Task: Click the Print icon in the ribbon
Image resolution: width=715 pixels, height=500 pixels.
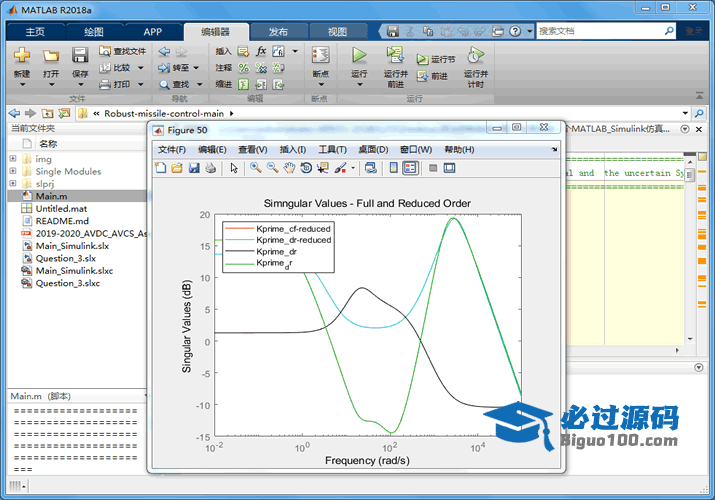Action: (105, 84)
